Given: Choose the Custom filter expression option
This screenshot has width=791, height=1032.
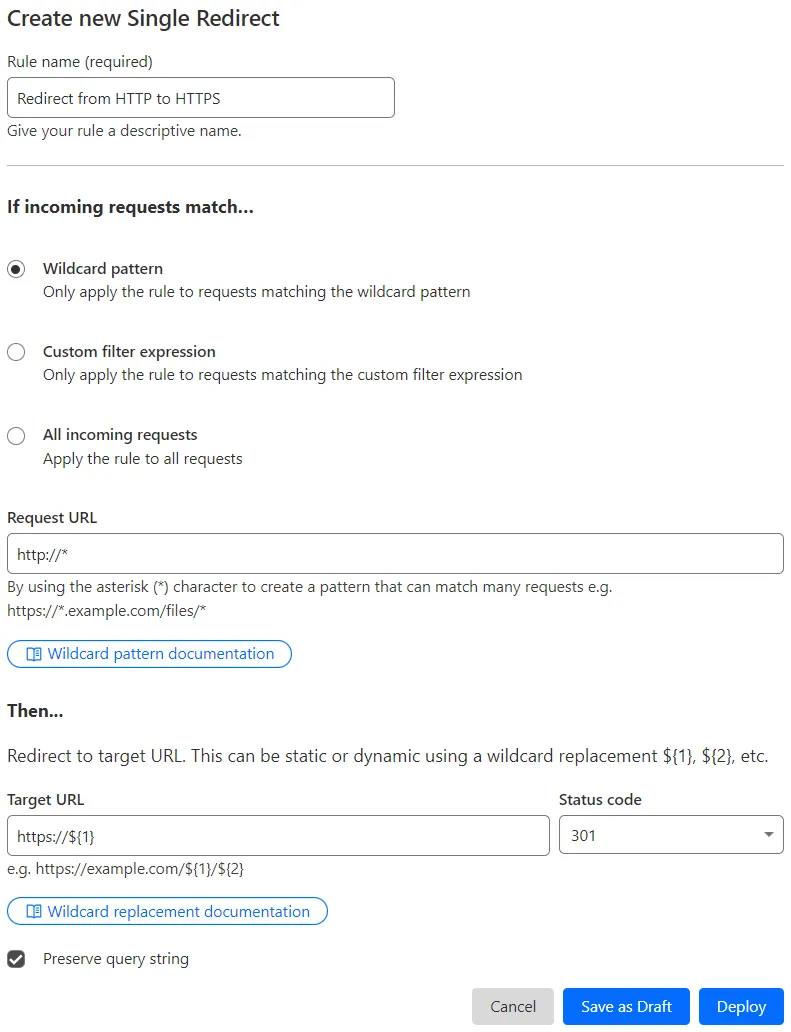Looking at the screenshot, I should pyautogui.click(x=16, y=351).
